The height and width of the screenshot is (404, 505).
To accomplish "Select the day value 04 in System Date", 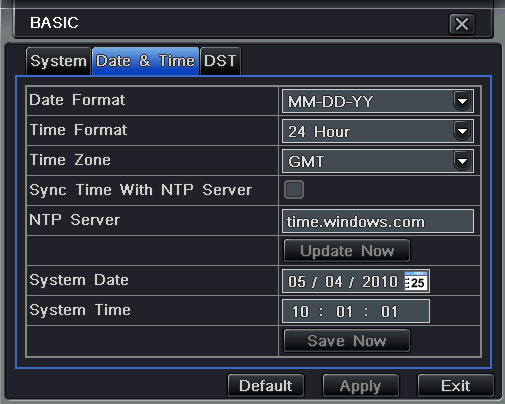I will 334,282.
